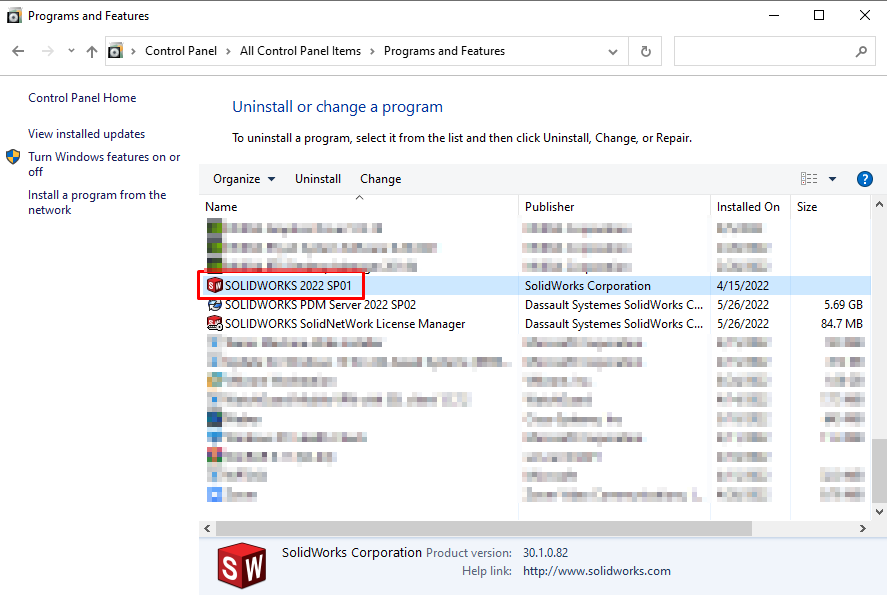Viewport: 887px width, 595px height.
Task: Click the SolidWorks Corporation publisher cell
Action: (x=588, y=286)
